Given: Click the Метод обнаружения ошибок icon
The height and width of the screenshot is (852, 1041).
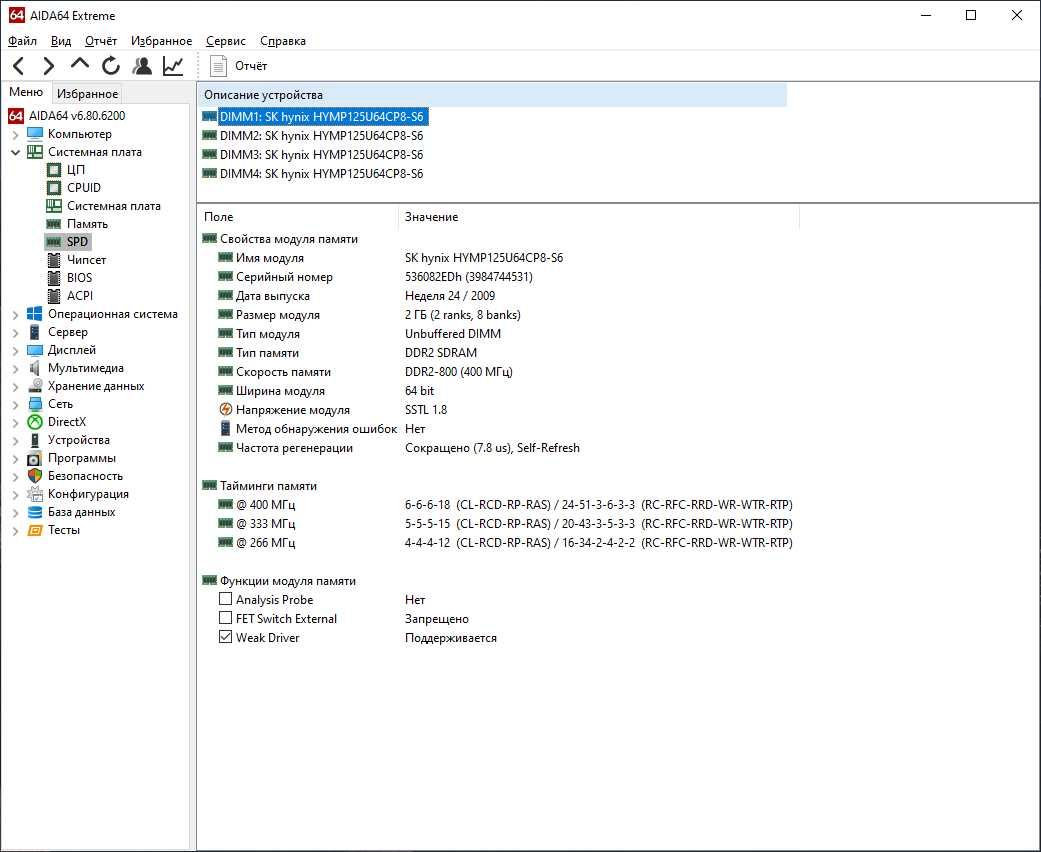Looking at the screenshot, I should point(226,429).
